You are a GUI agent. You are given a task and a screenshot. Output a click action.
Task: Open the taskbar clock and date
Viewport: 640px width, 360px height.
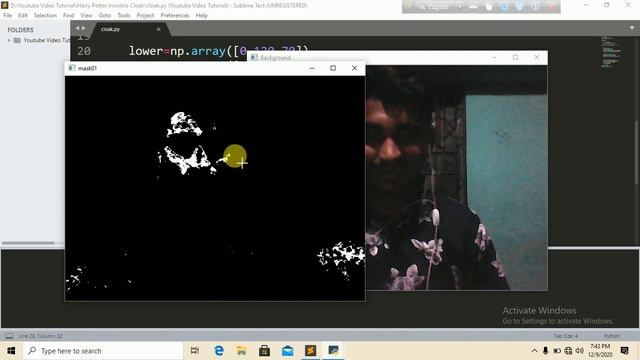pos(600,351)
